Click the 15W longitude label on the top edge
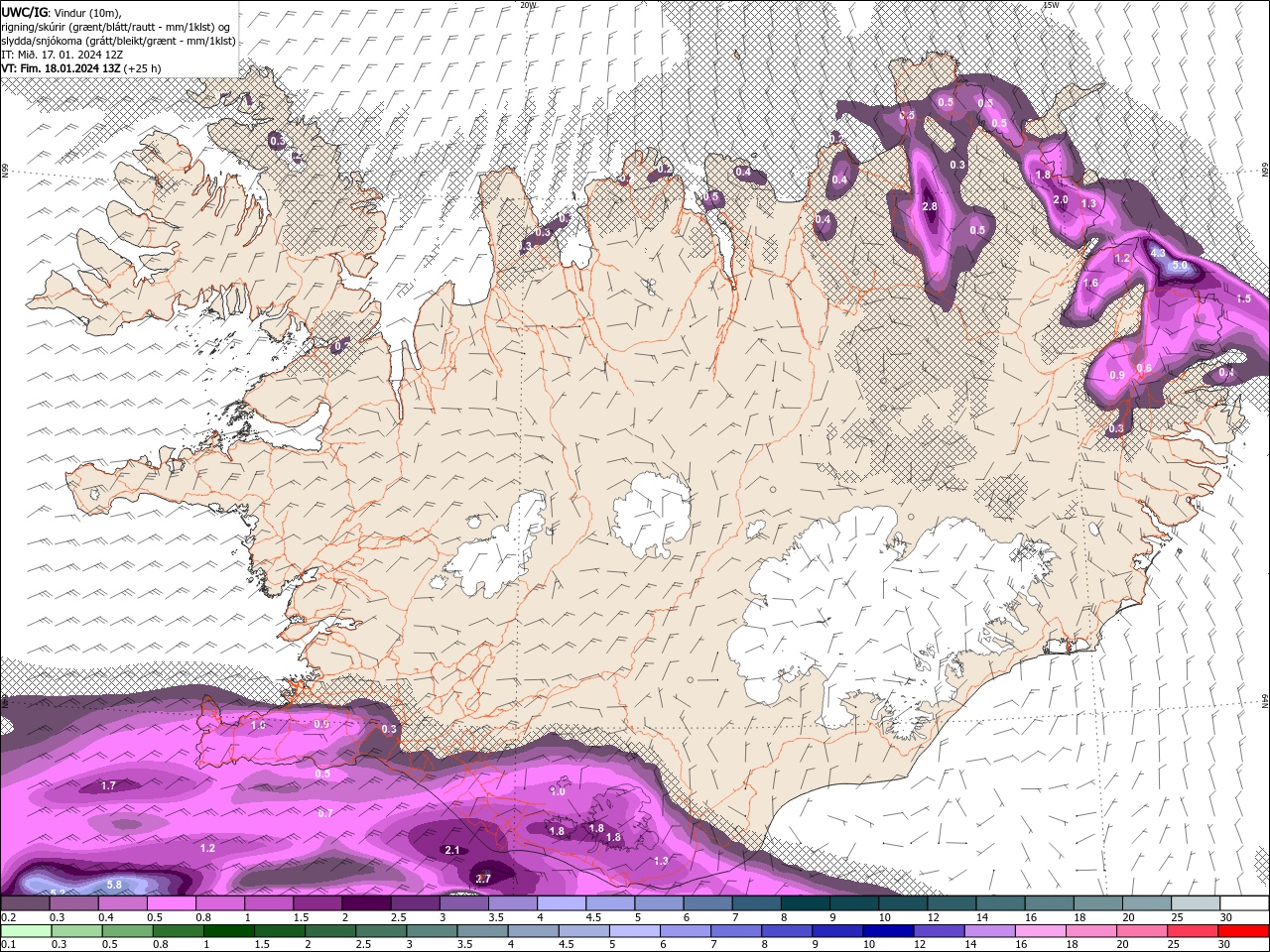1270x952 pixels. 1051,5
